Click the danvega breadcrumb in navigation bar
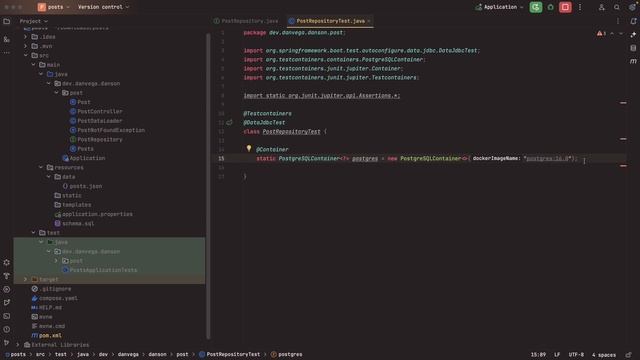 [x=128, y=355]
